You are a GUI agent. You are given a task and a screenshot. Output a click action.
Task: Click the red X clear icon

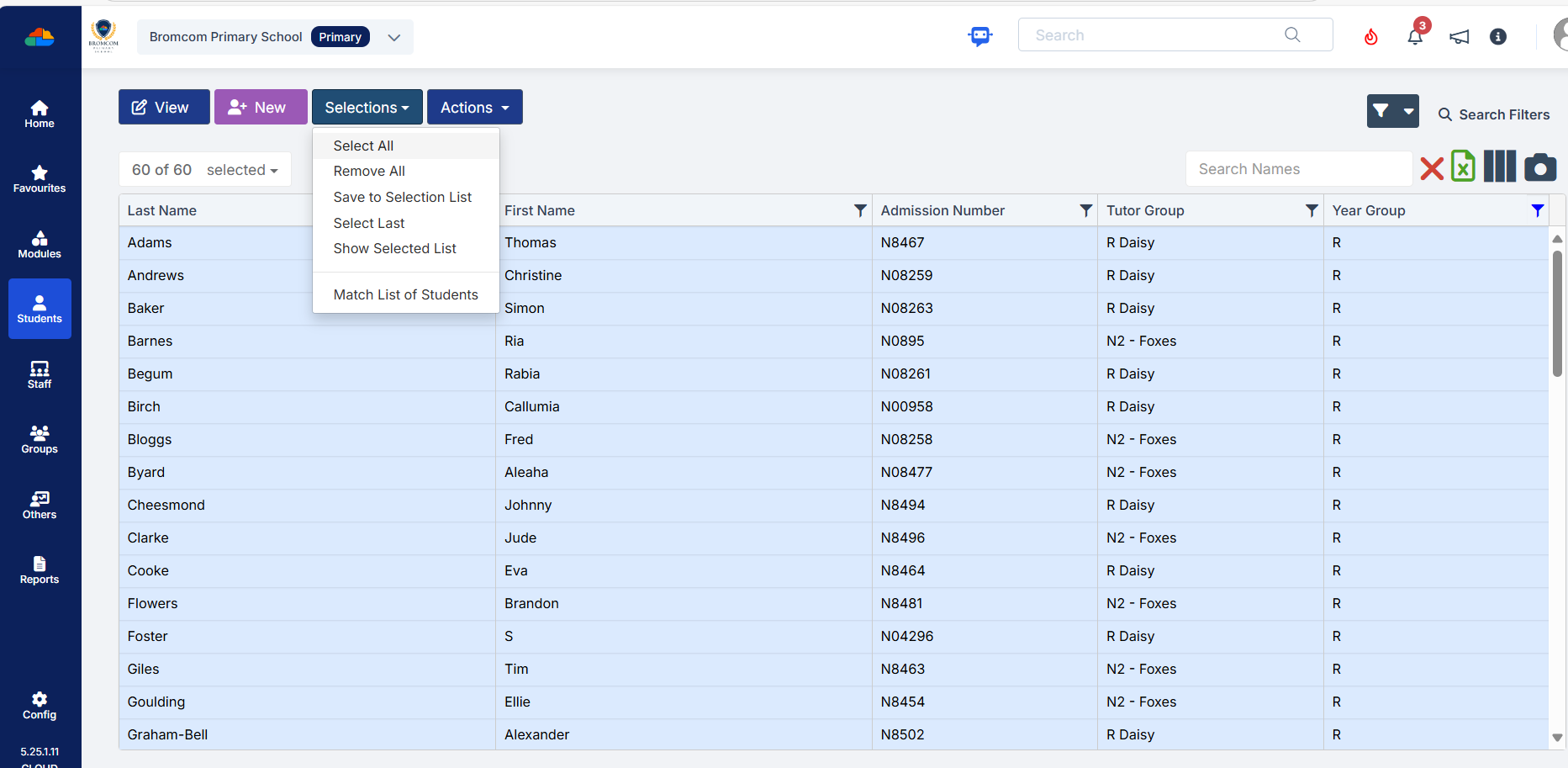(1431, 169)
